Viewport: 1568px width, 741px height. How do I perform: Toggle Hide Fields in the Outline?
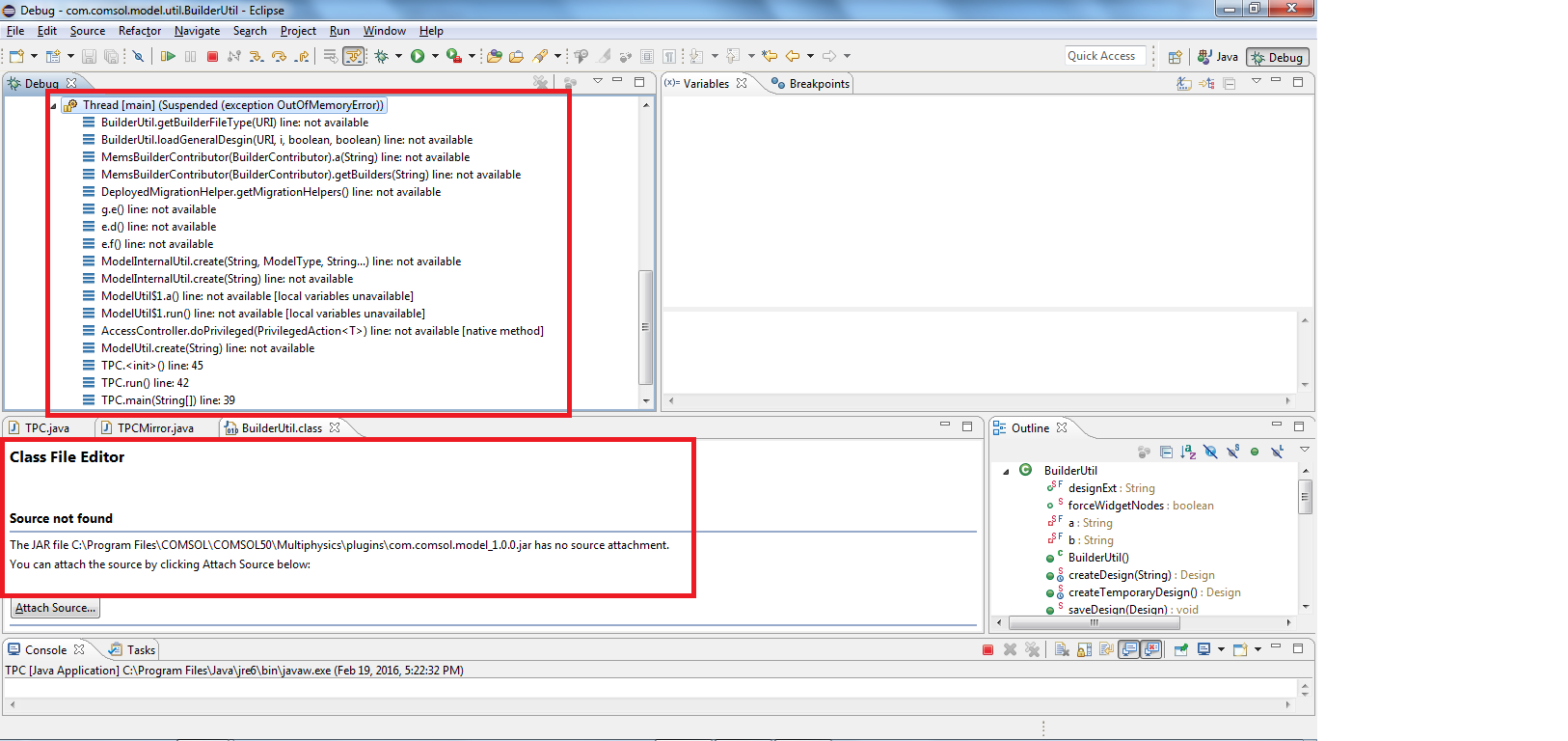[x=1210, y=452]
